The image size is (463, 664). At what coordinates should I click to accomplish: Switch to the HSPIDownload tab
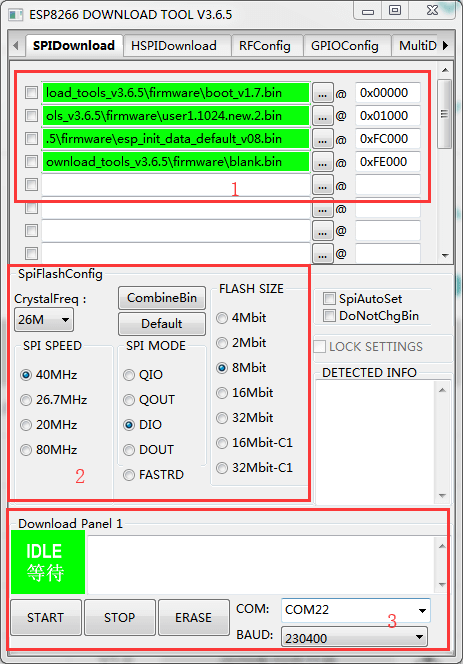(174, 46)
